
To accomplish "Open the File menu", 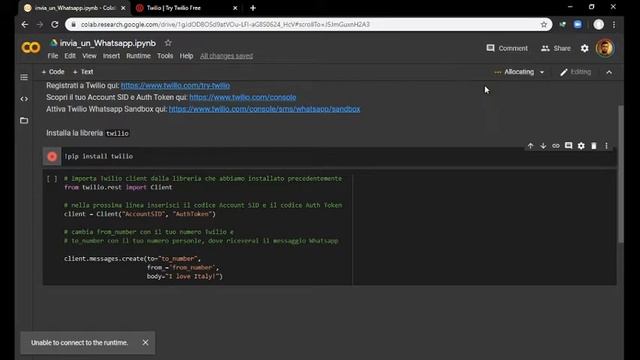I will coord(53,56).
